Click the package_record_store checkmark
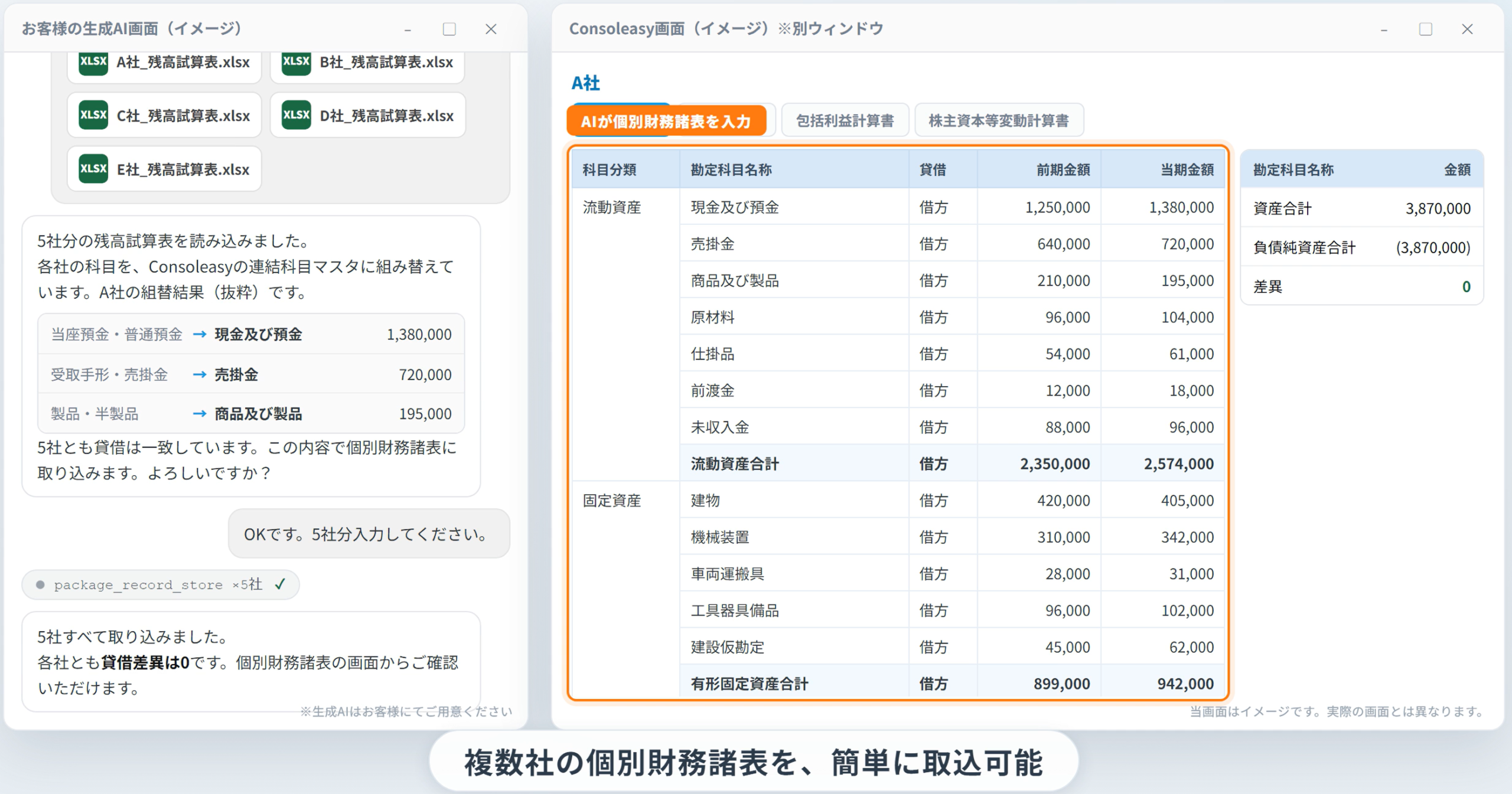This screenshot has width=1512, height=794. [x=280, y=584]
